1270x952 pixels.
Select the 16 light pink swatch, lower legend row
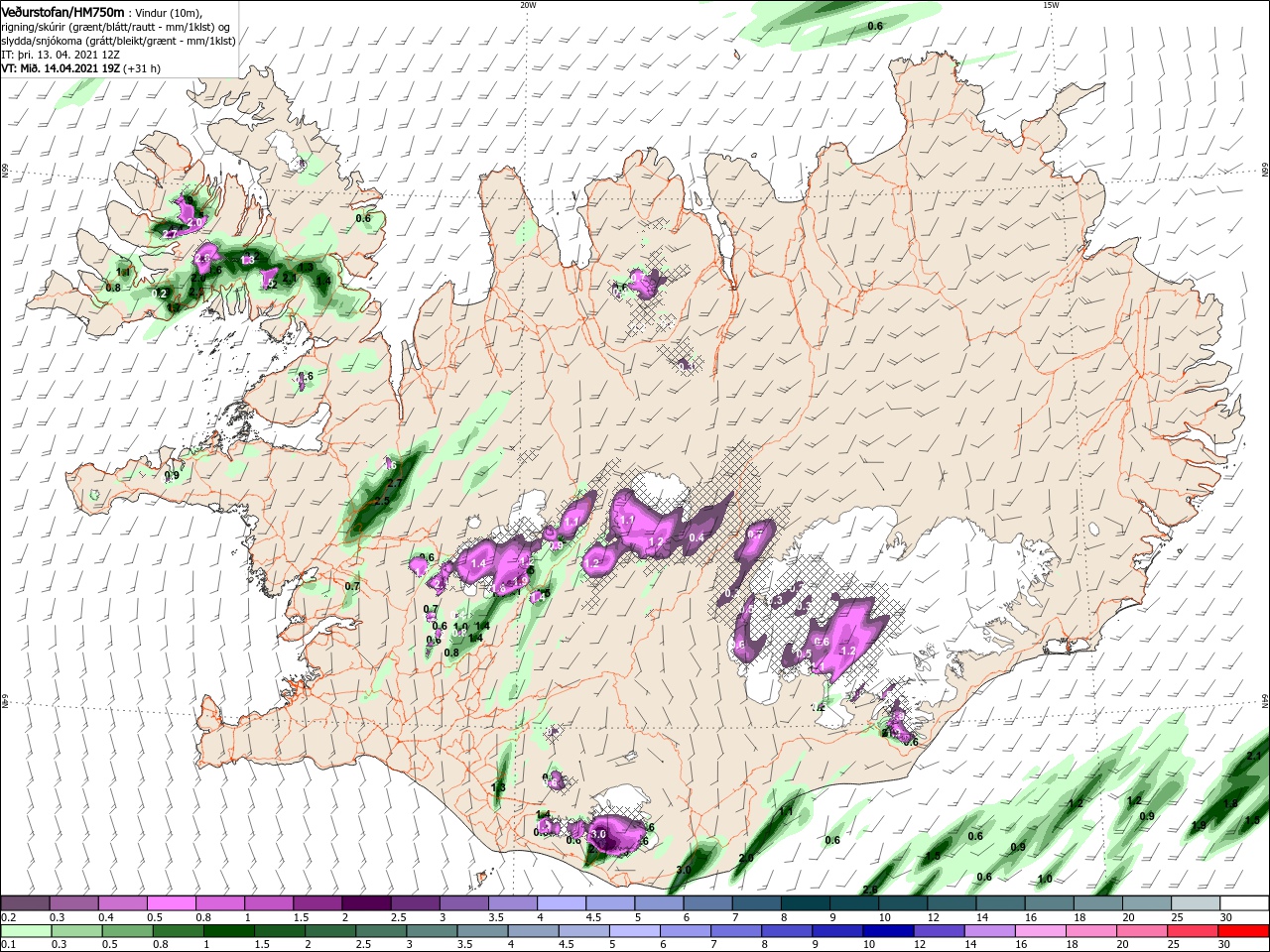click(1039, 931)
